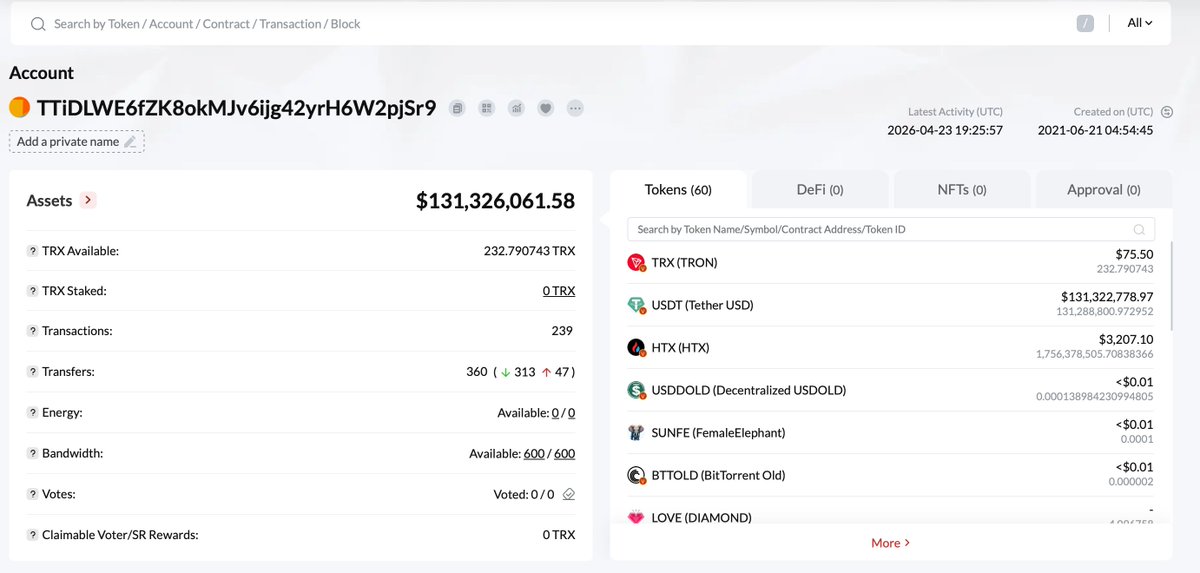Click the USDT value $131,322,778.97

tap(1107, 297)
